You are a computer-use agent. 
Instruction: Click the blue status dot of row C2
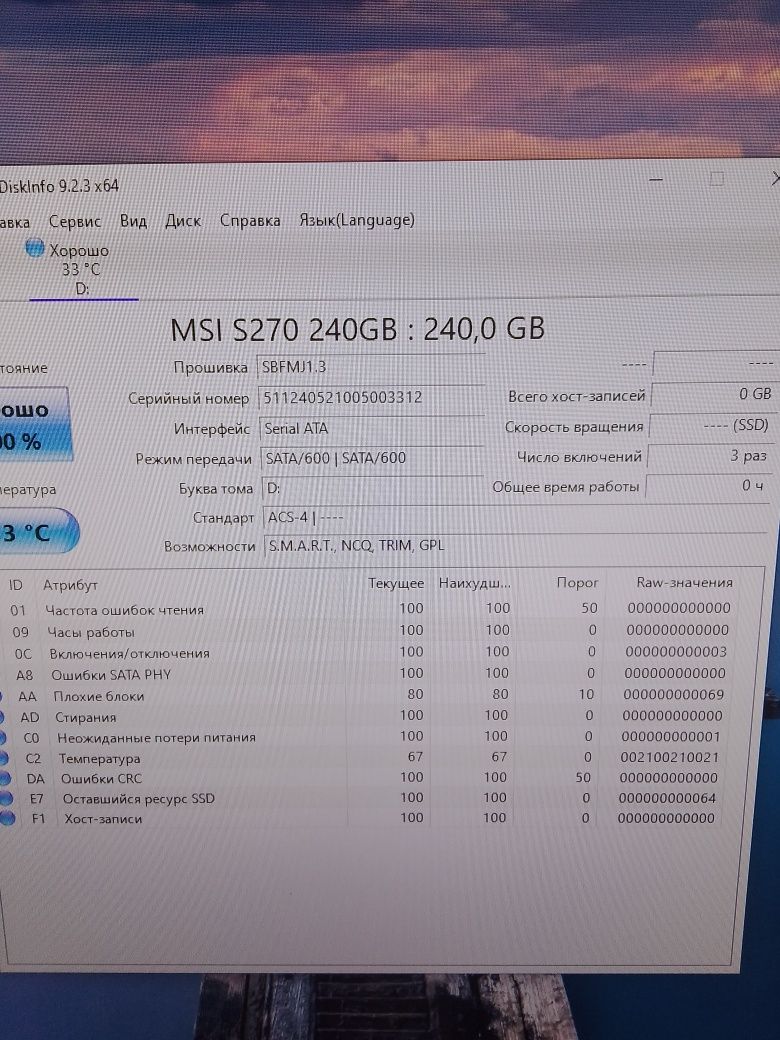[5, 759]
